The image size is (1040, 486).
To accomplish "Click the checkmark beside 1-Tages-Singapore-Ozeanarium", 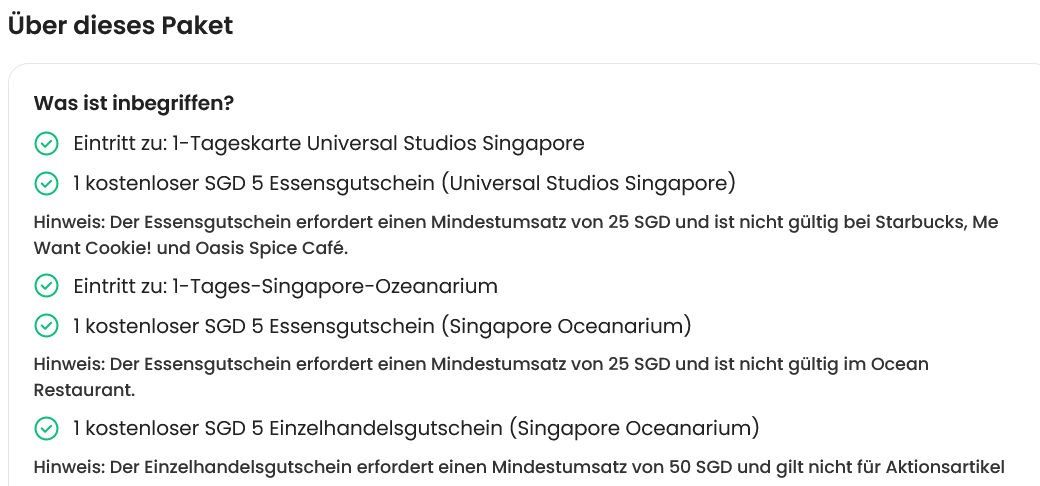I will [x=46, y=287].
